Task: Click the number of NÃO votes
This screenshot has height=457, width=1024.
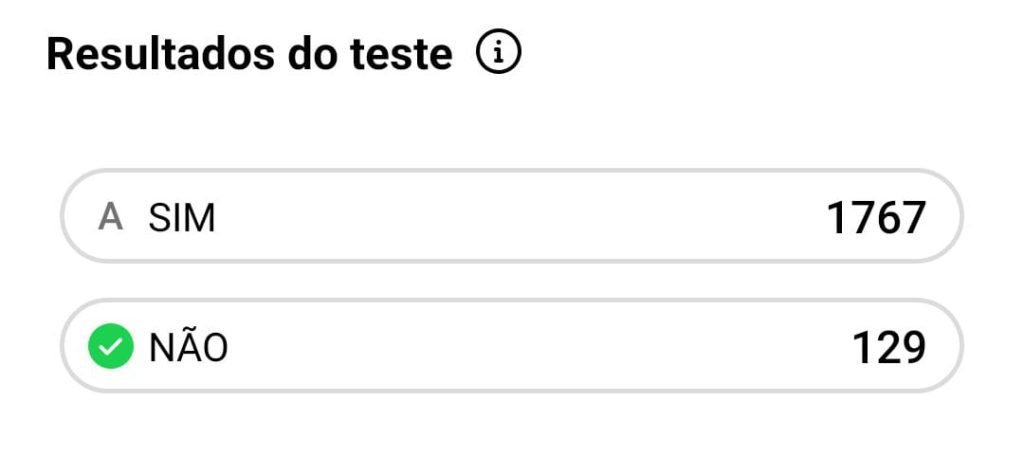Action: tap(888, 347)
